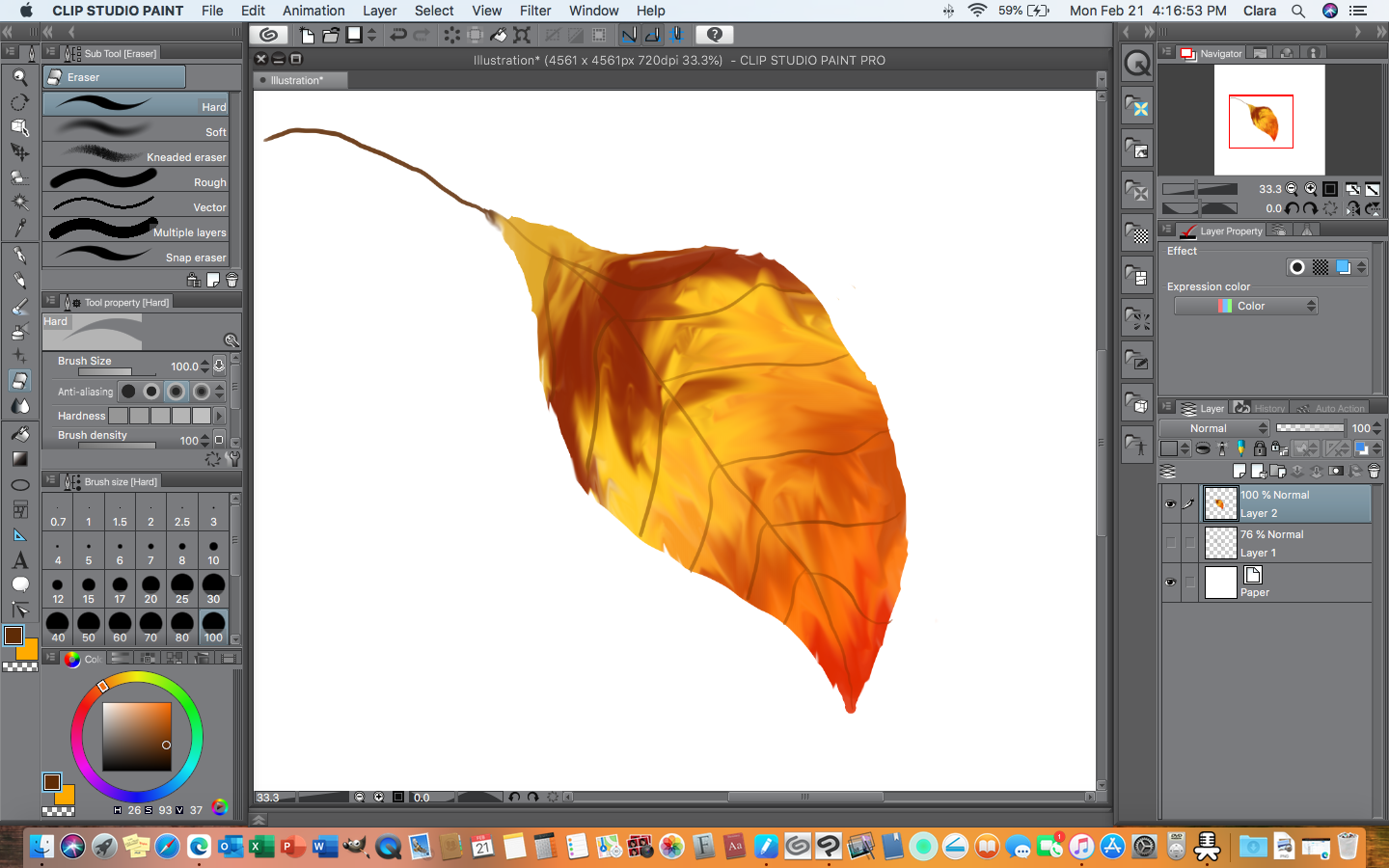Viewport: 1389px width, 868px height.
Task: Hide Layer 2 using its eye icon
Action: 1170,503
